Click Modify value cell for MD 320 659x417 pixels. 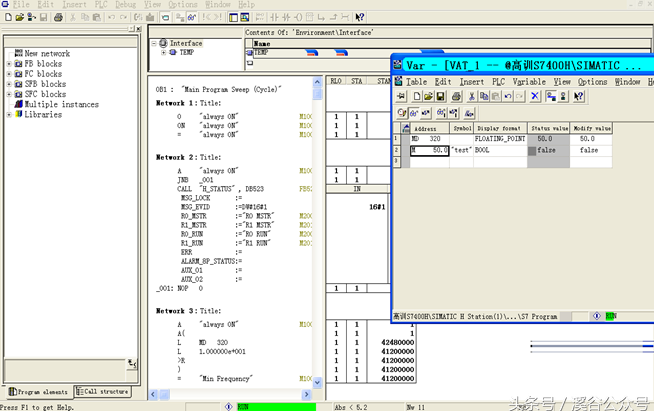[x=589, y=139]
